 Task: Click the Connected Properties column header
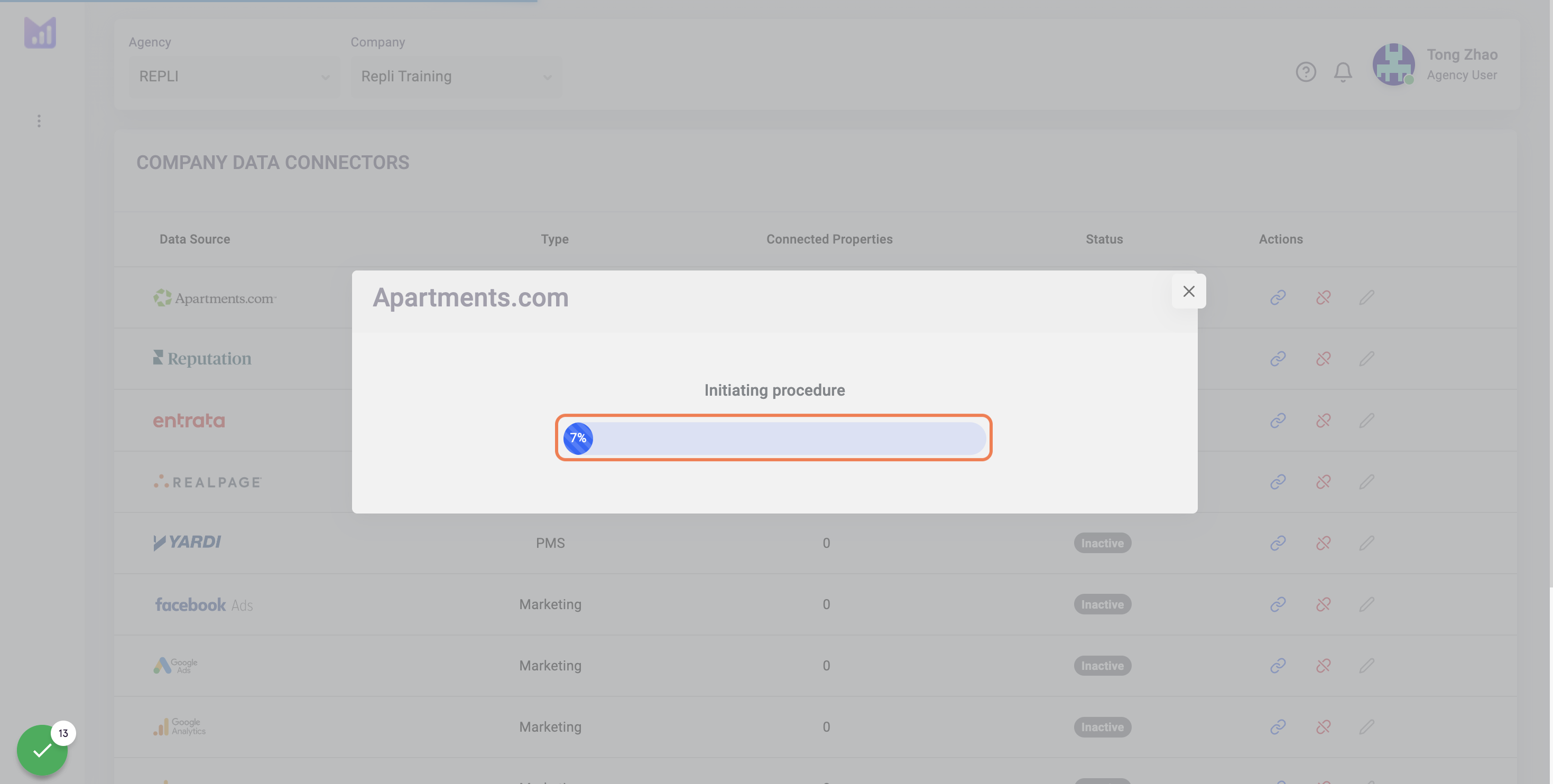829,239
